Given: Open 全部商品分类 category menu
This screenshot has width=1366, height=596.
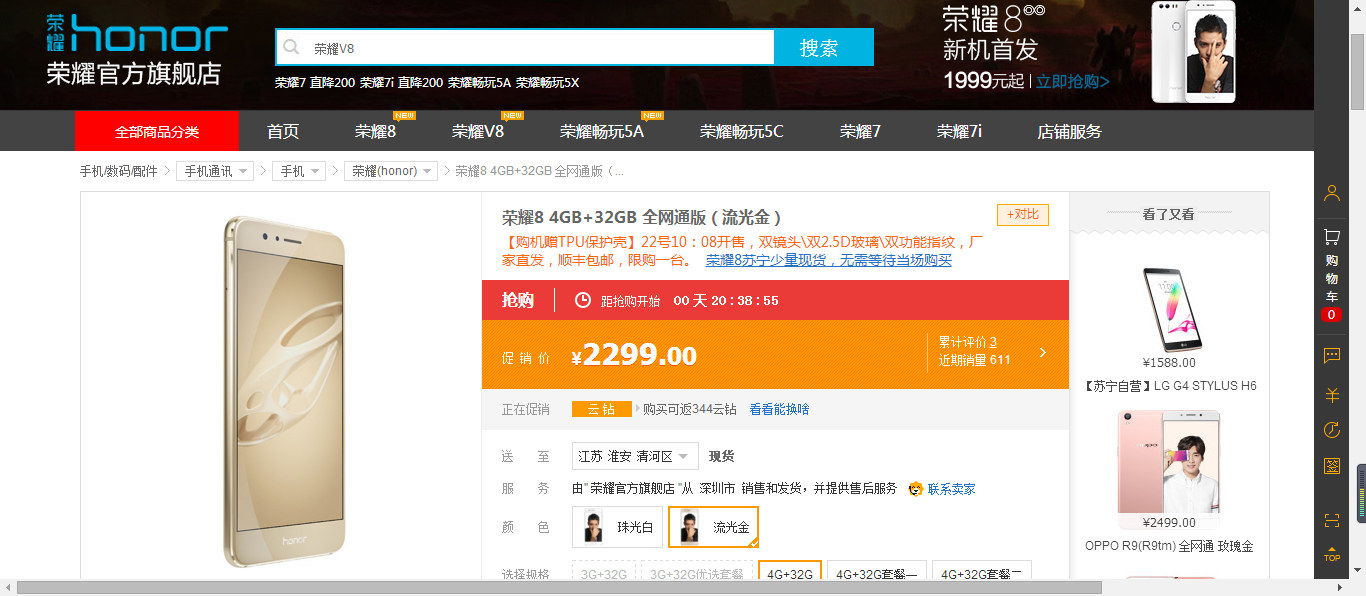Looking at the screenshot, I should [157, 131].
